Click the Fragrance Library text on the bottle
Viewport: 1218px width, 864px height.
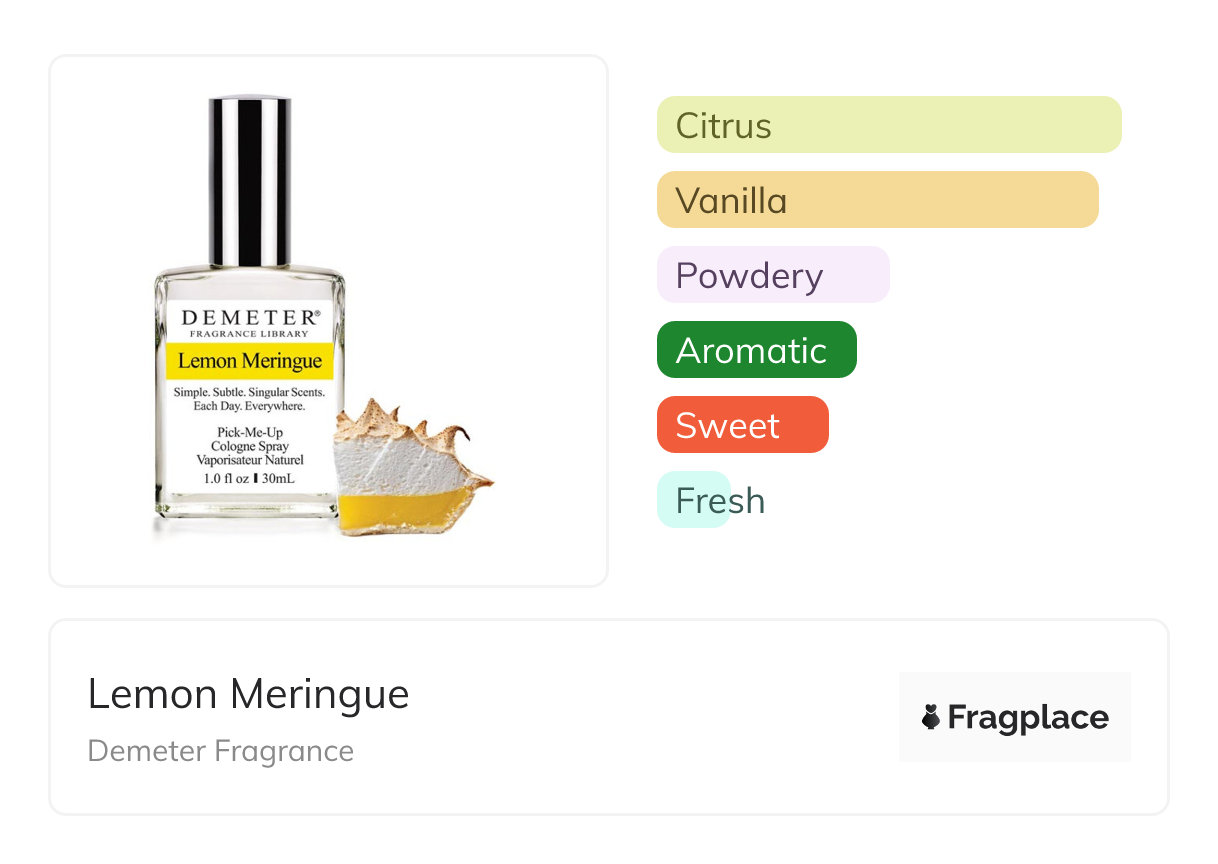pyautogui.click(x=250, y=334)
